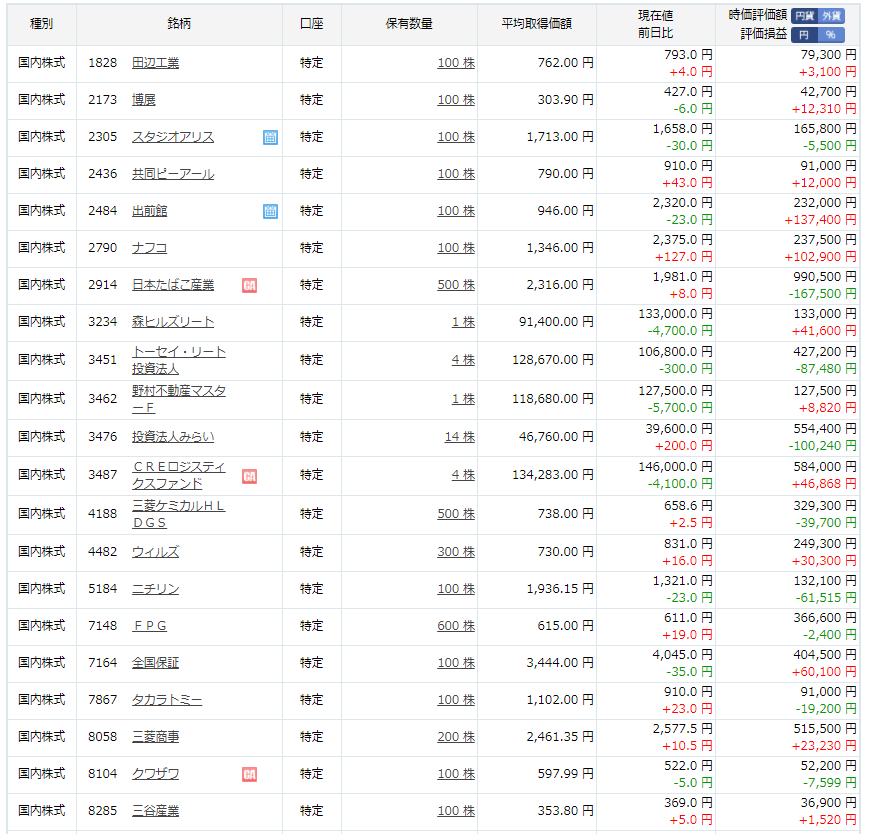Open calendar icon next to スタジオアリス

[270, 137]
